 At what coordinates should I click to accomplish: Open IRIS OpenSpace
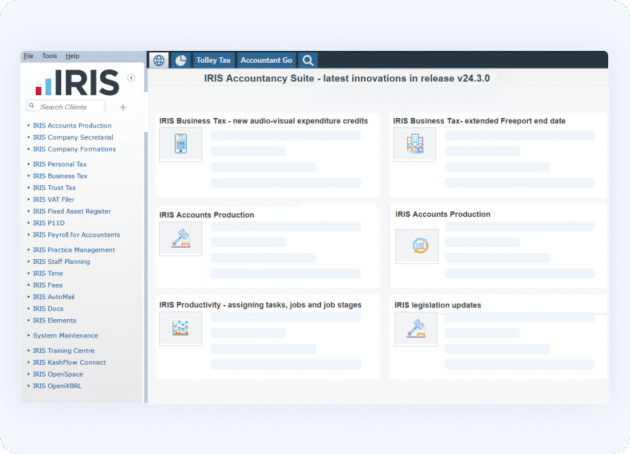58,374
